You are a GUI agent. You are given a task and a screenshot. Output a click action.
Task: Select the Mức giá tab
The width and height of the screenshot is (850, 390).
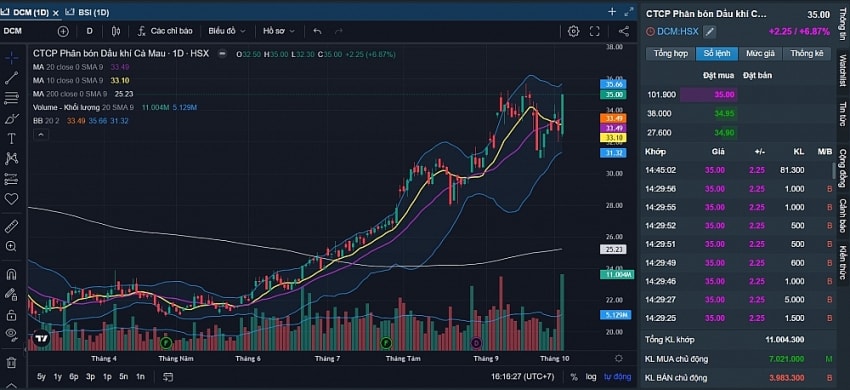coord(760,53)
